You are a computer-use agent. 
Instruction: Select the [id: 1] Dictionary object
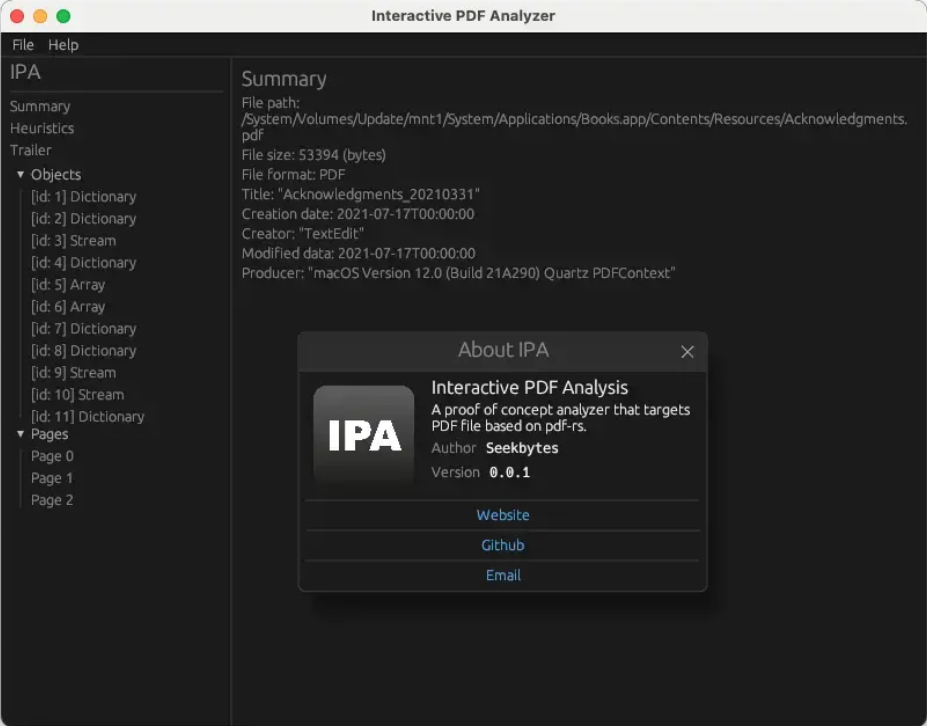84,196
